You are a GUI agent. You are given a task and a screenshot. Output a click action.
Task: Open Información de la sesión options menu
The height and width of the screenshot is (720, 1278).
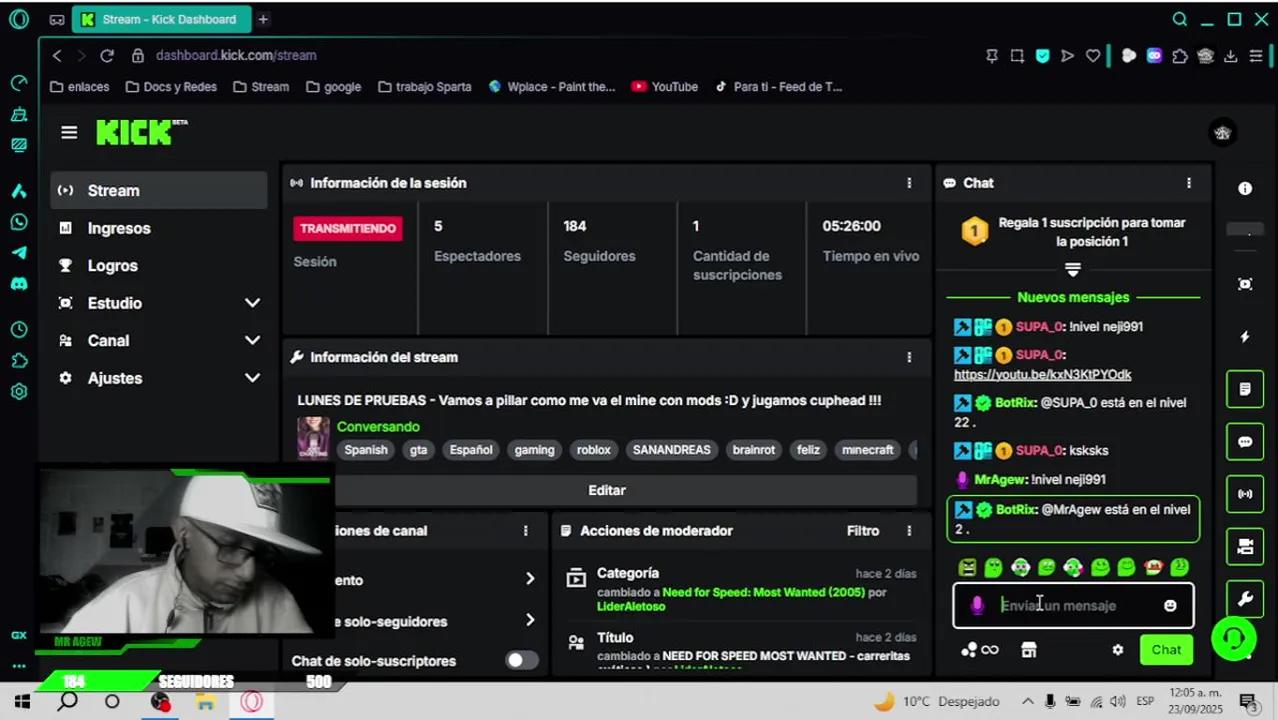click(909, 183)
